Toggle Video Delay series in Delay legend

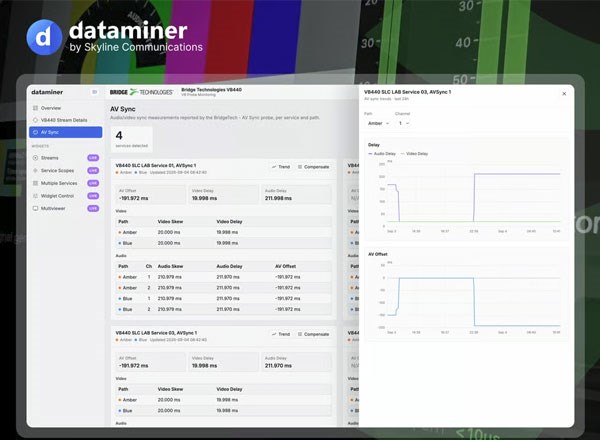click(414, 153)
